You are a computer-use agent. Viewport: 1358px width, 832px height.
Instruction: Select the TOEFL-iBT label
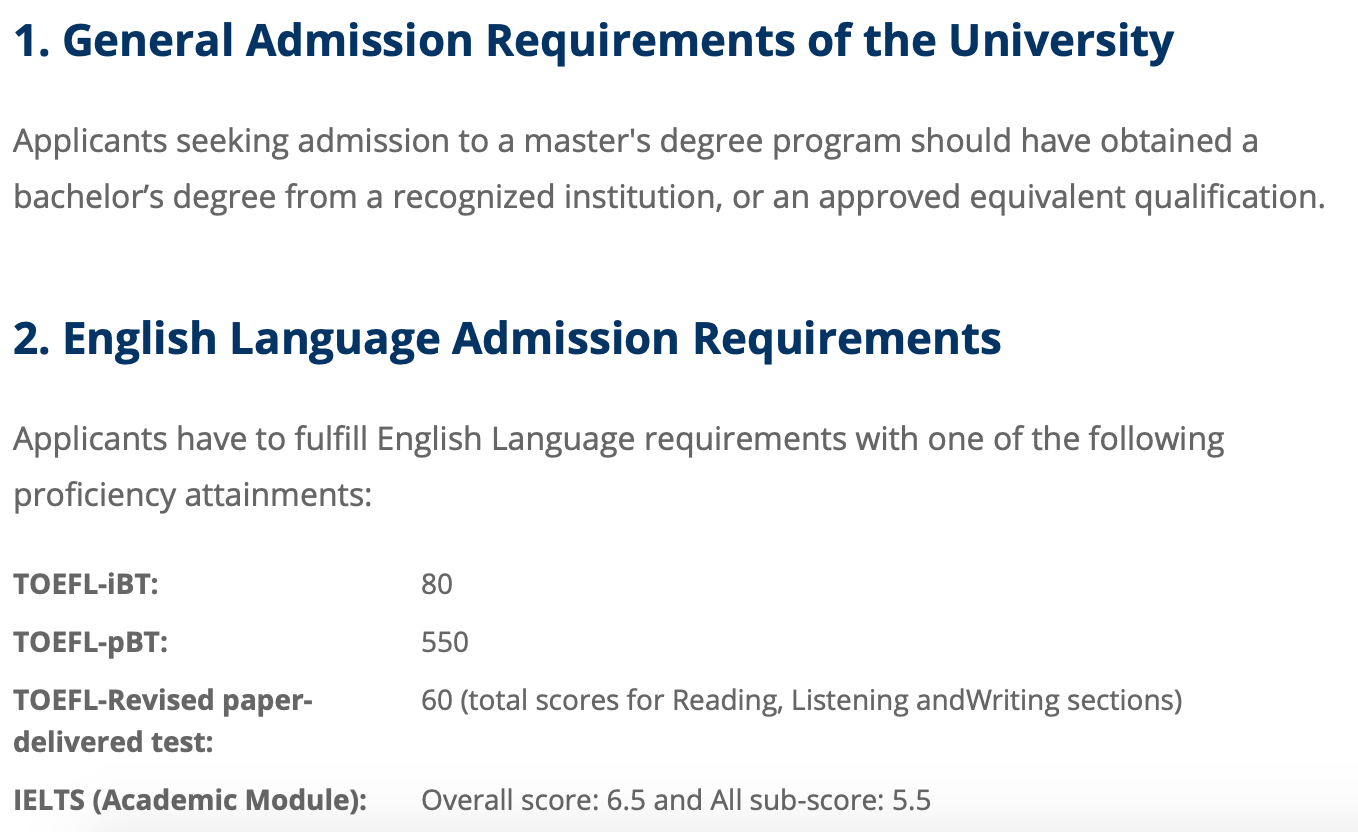(86, 584)
